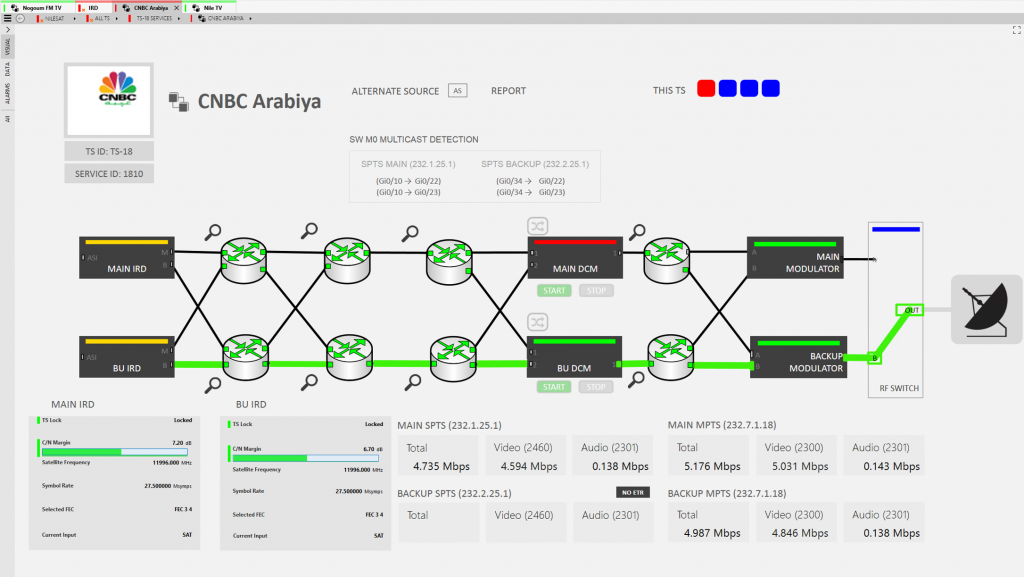The image size is (1024, 577).
Task: Expand the arrow after NILESAT breadcrumb
Action: [x=74, y=18]
